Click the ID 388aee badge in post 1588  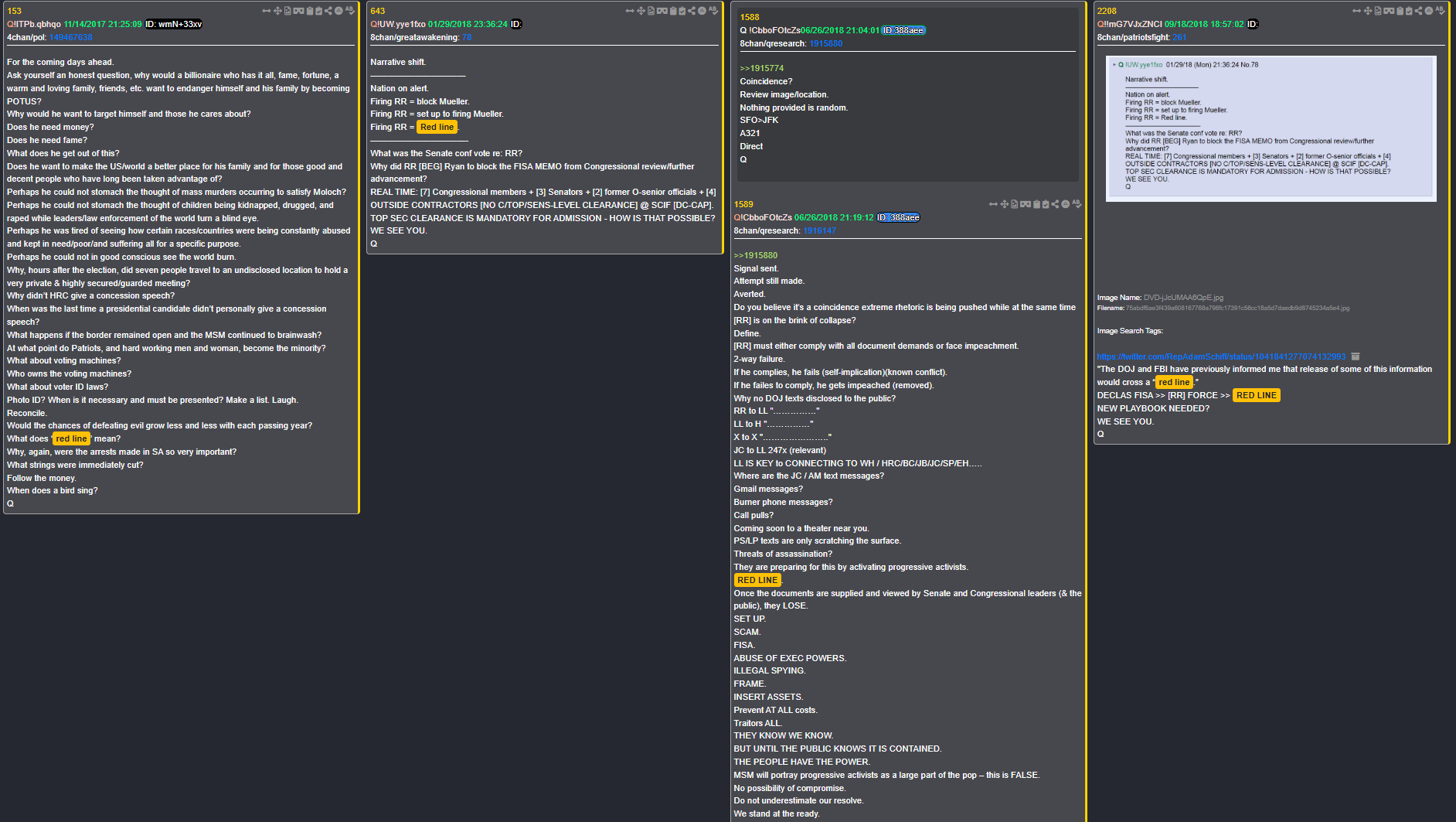(903, 30)
